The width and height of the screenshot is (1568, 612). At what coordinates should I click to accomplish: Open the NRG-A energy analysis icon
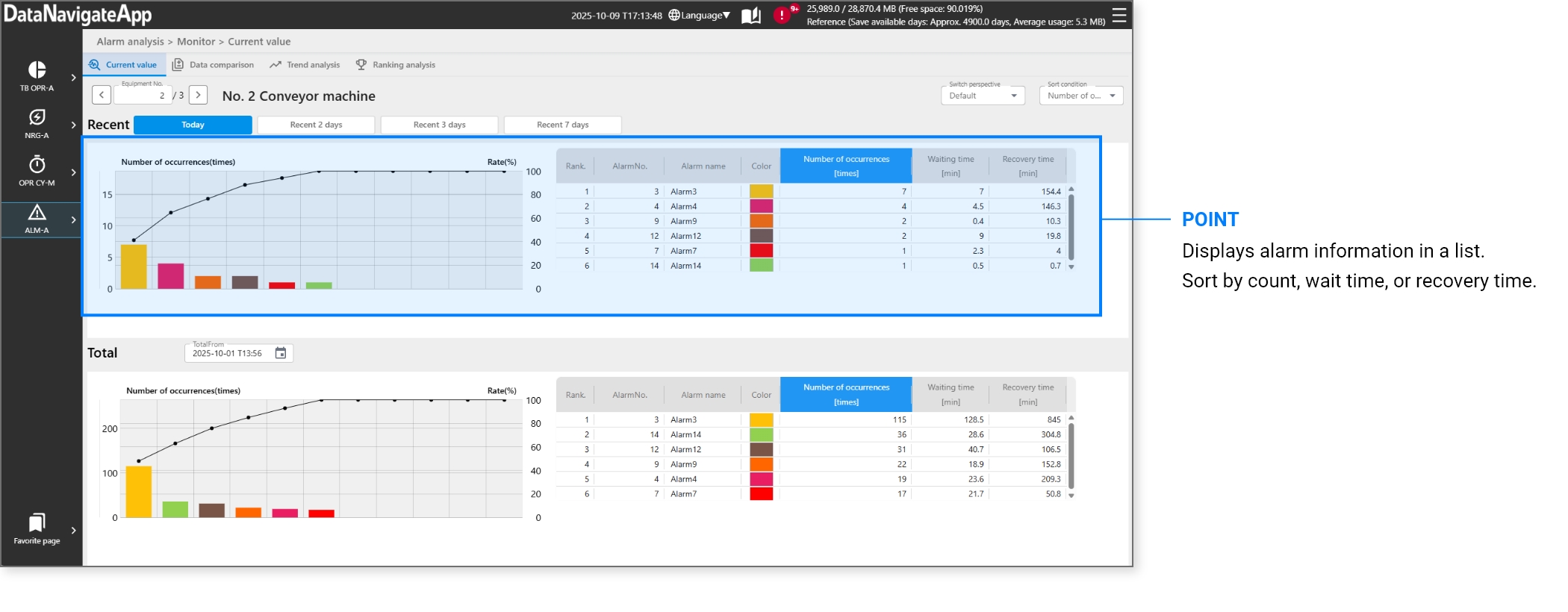click(x=37, y=118)
